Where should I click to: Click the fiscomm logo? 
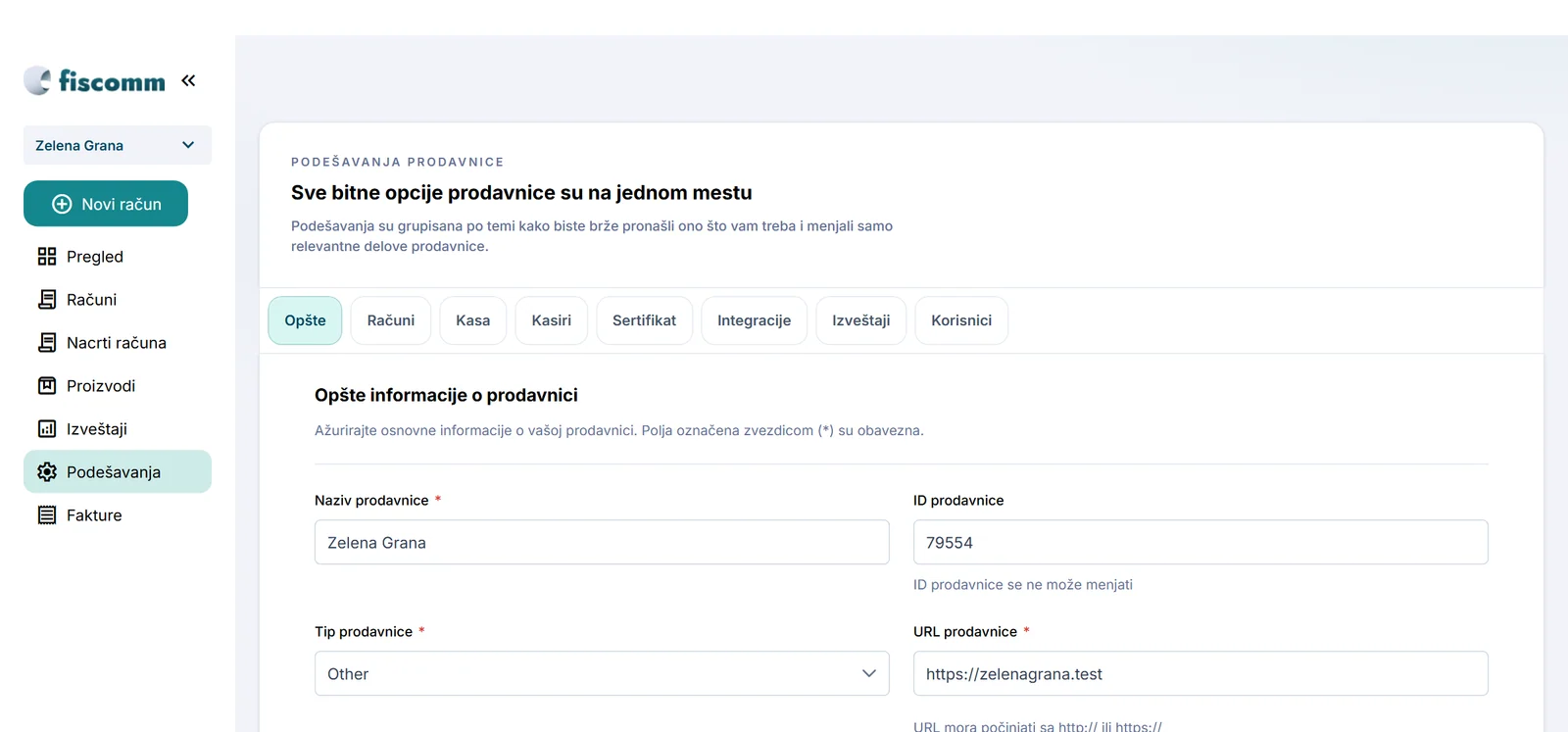[95, 80]
